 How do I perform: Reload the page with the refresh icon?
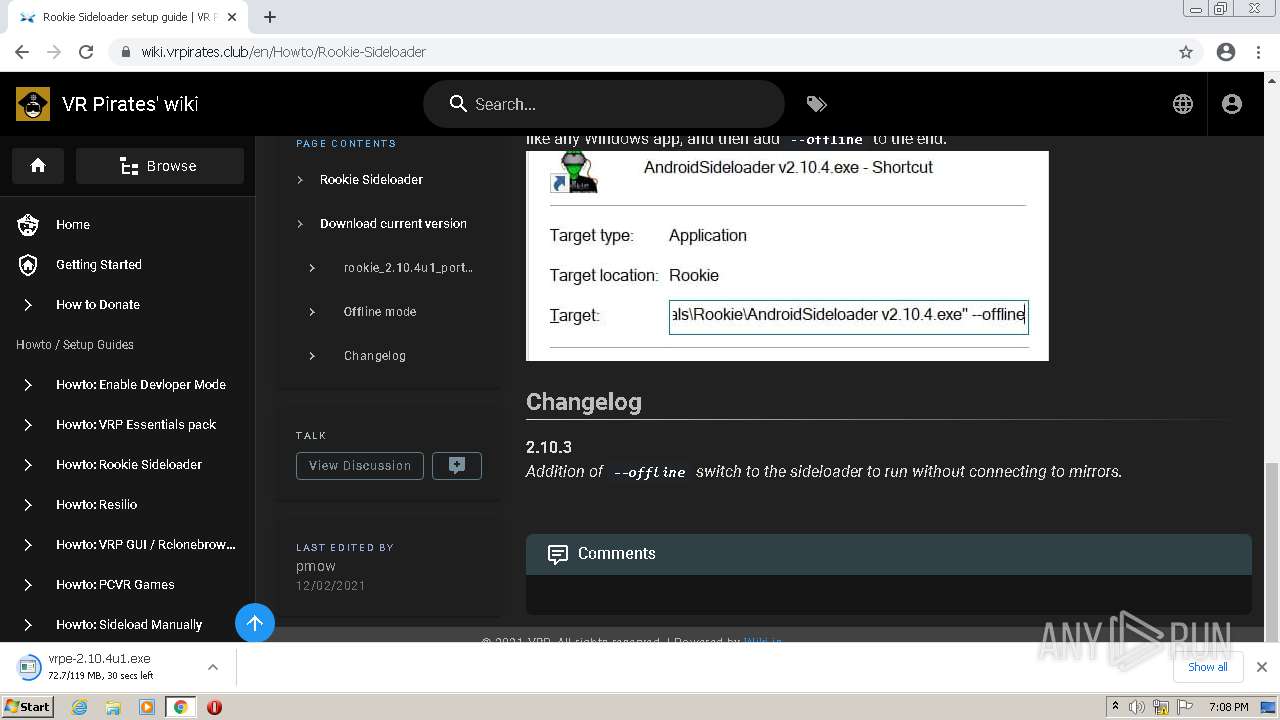pyautogui.click(x=86, y=52)
